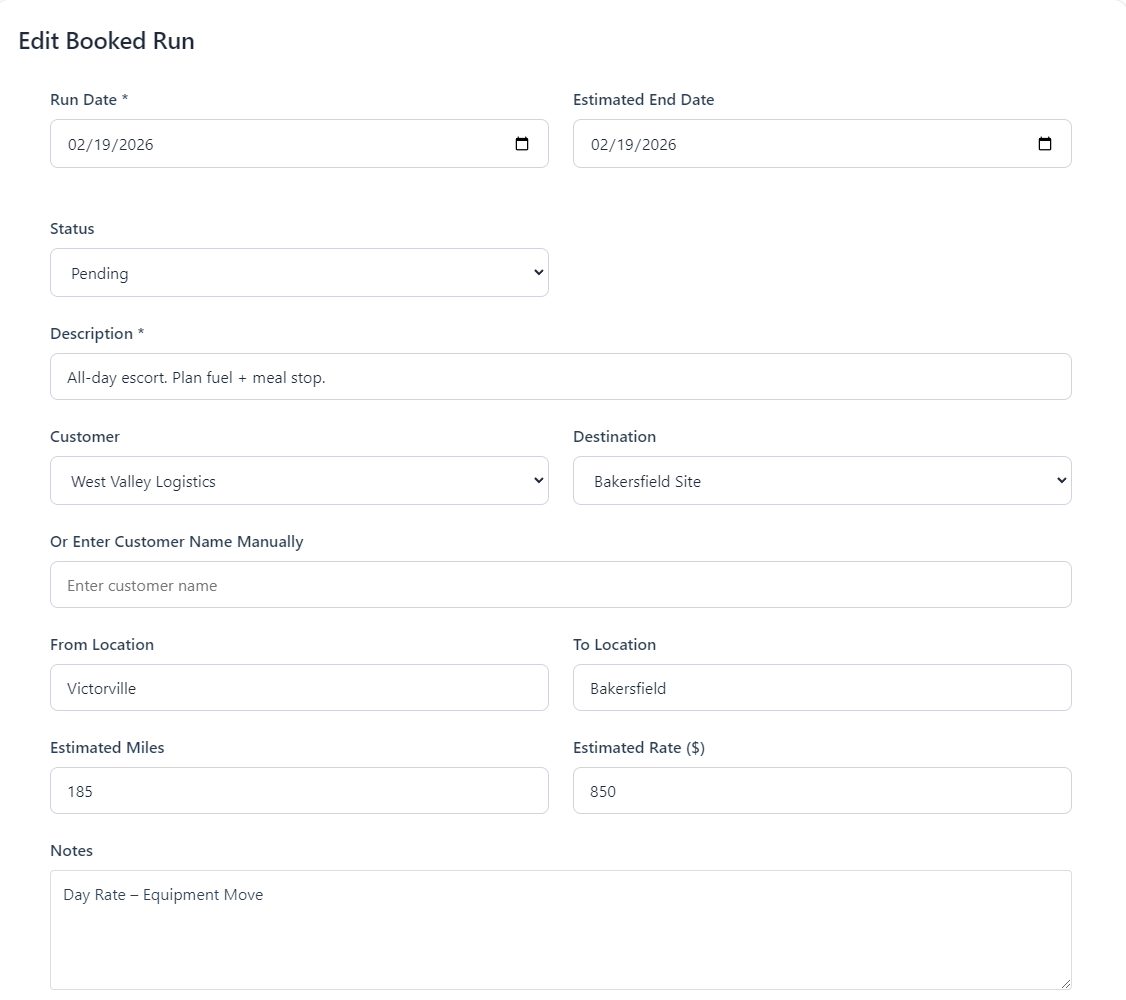
Task: Select the Notes label above the text area
Action: tap(71, 850)
